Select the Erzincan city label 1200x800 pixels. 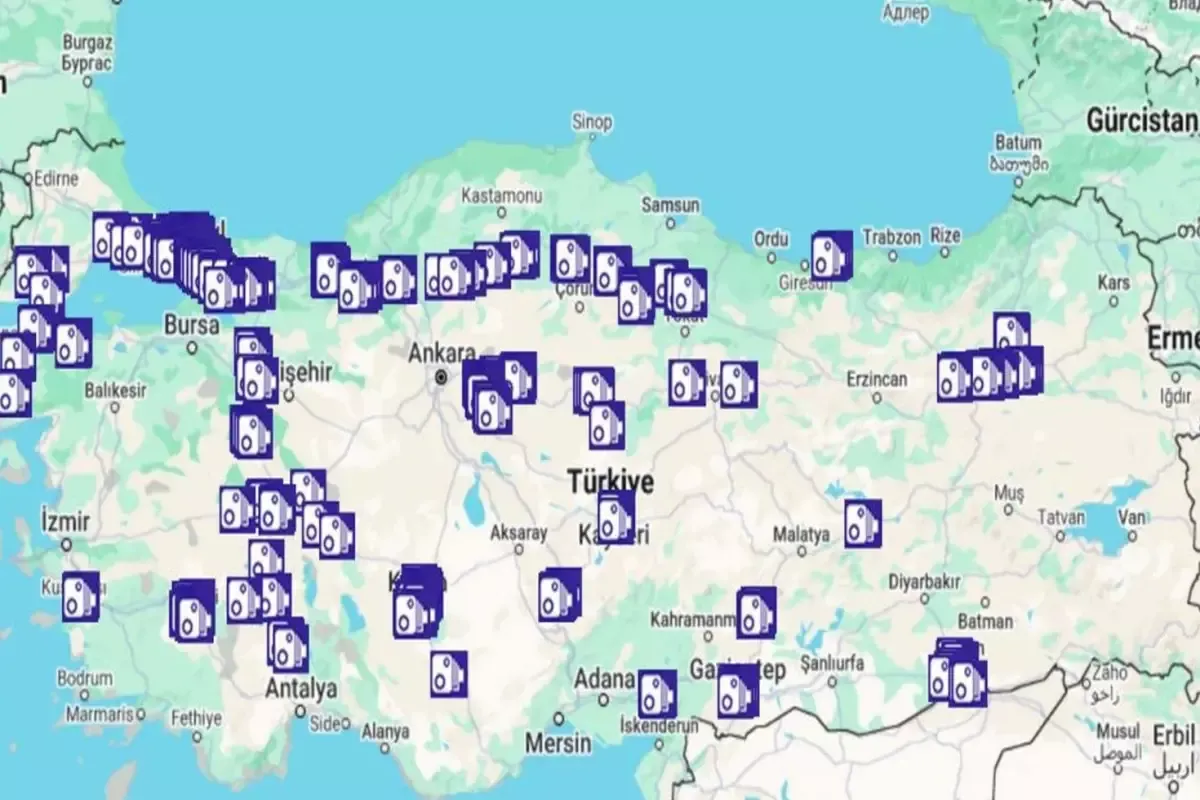click(x=875, y=379)
